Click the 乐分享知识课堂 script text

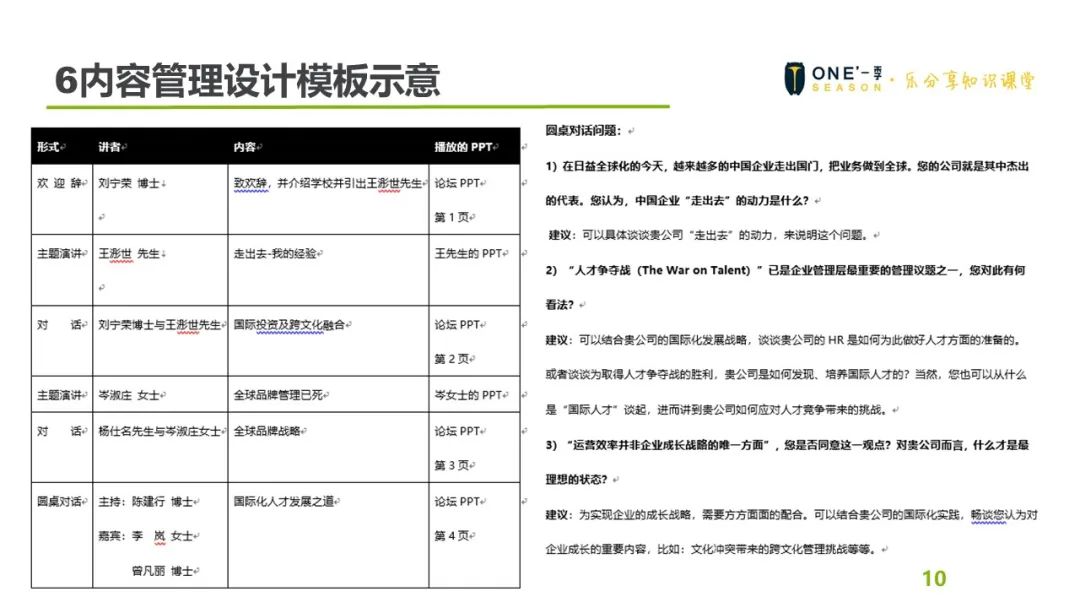[969, 81]
